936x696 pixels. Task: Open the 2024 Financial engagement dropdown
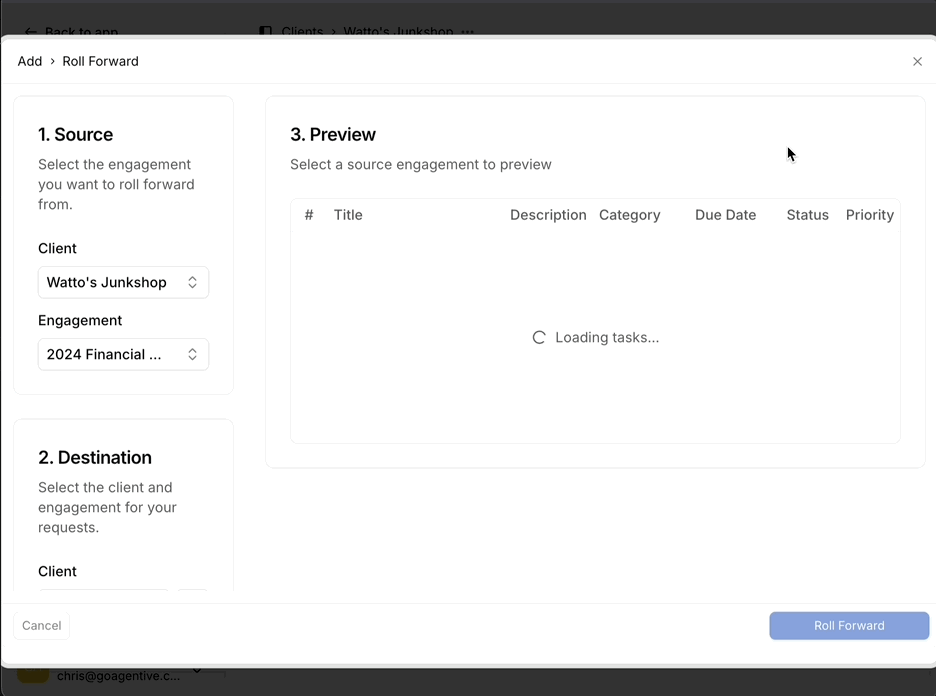[123, 354]
